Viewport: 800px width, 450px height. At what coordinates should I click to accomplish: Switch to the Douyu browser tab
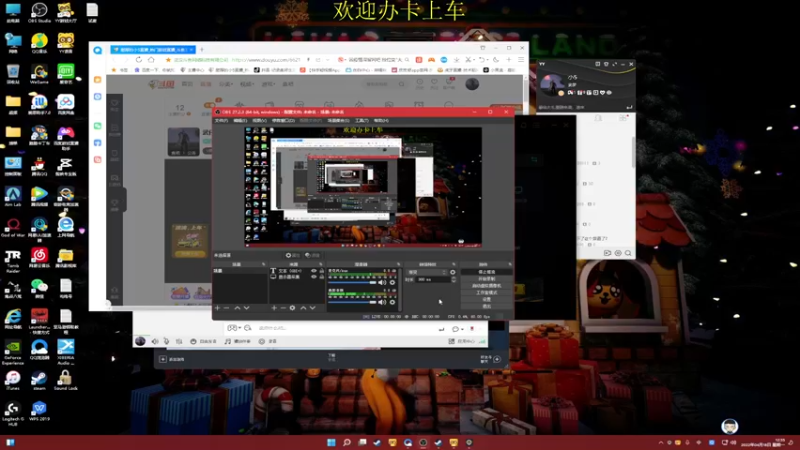coord(152,49)
